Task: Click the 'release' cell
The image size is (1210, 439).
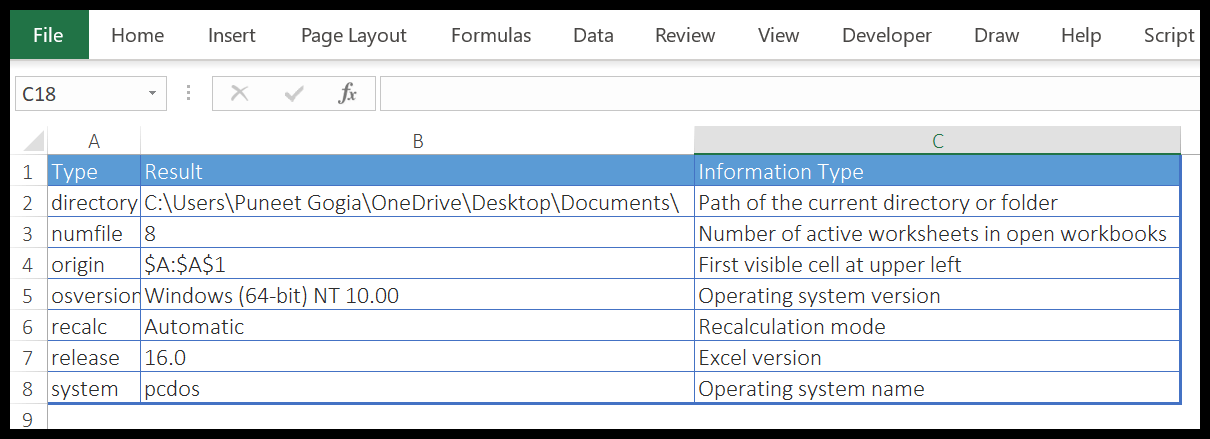Action: pyautogui.click(x=94, y=357)
